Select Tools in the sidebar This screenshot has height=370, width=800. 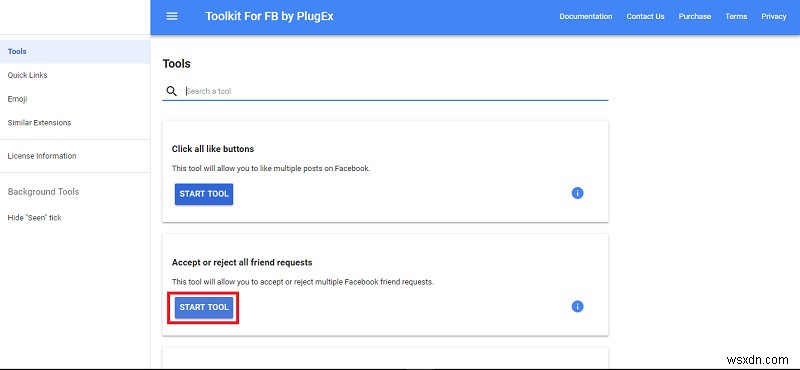[75, 52]
